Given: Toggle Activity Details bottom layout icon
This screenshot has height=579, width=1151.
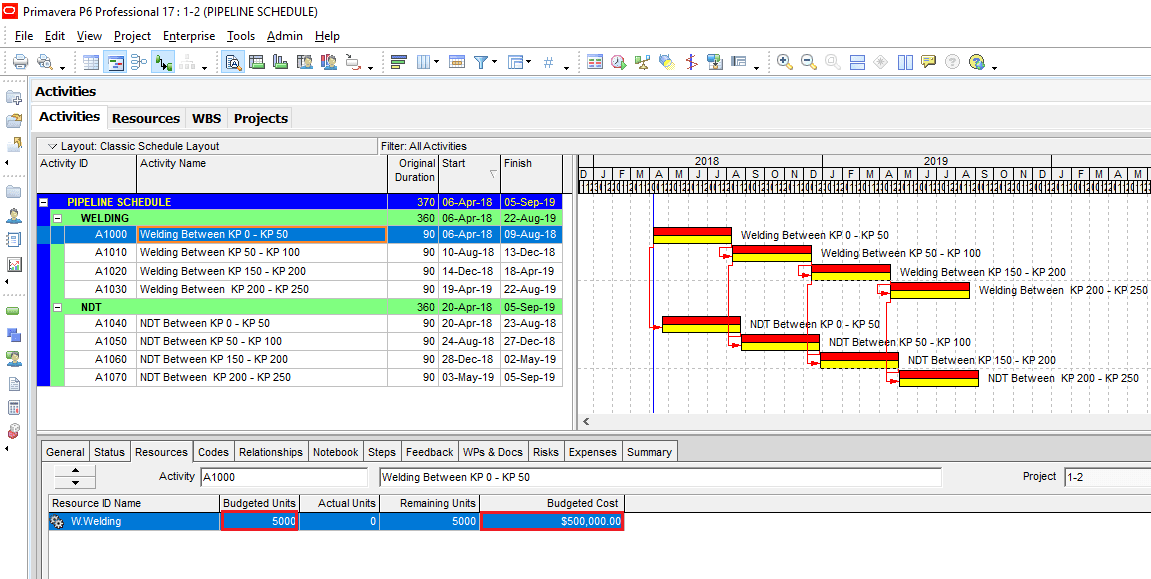Looking at the screenshot, I should [233, 62].
